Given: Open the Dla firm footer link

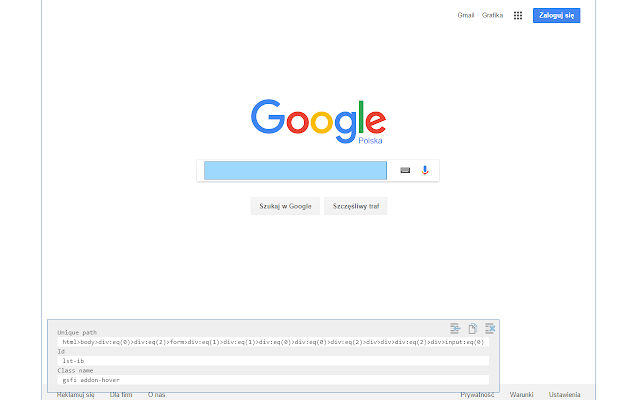Looking at the screenshot, I should (x=121, y=395).
